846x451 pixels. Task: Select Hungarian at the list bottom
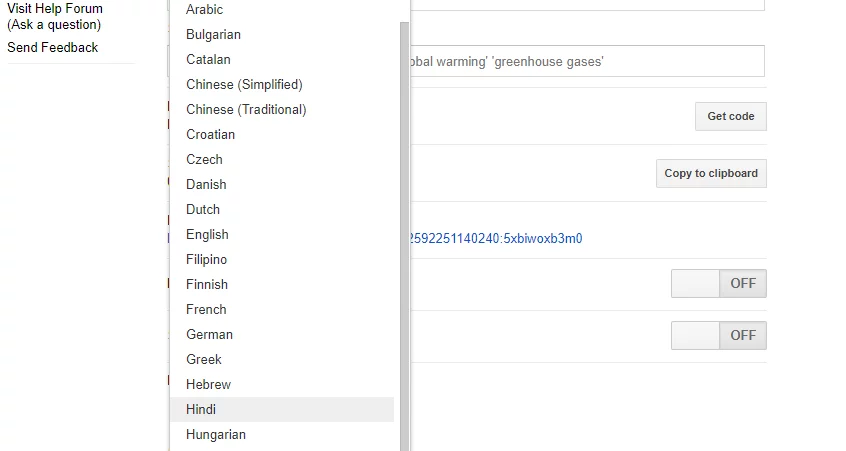point(215,435)
